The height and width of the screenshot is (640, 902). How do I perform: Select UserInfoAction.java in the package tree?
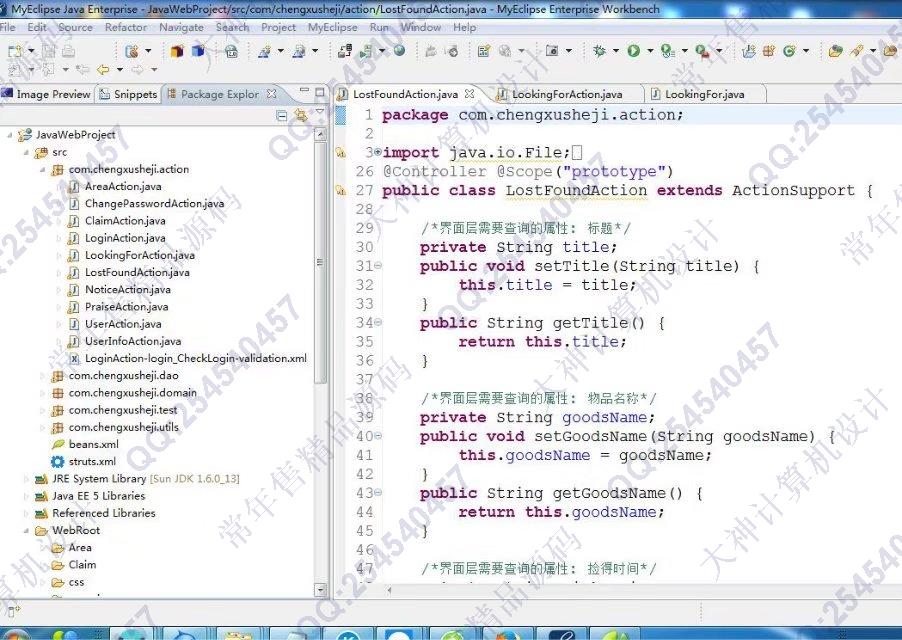click(132, 341)
